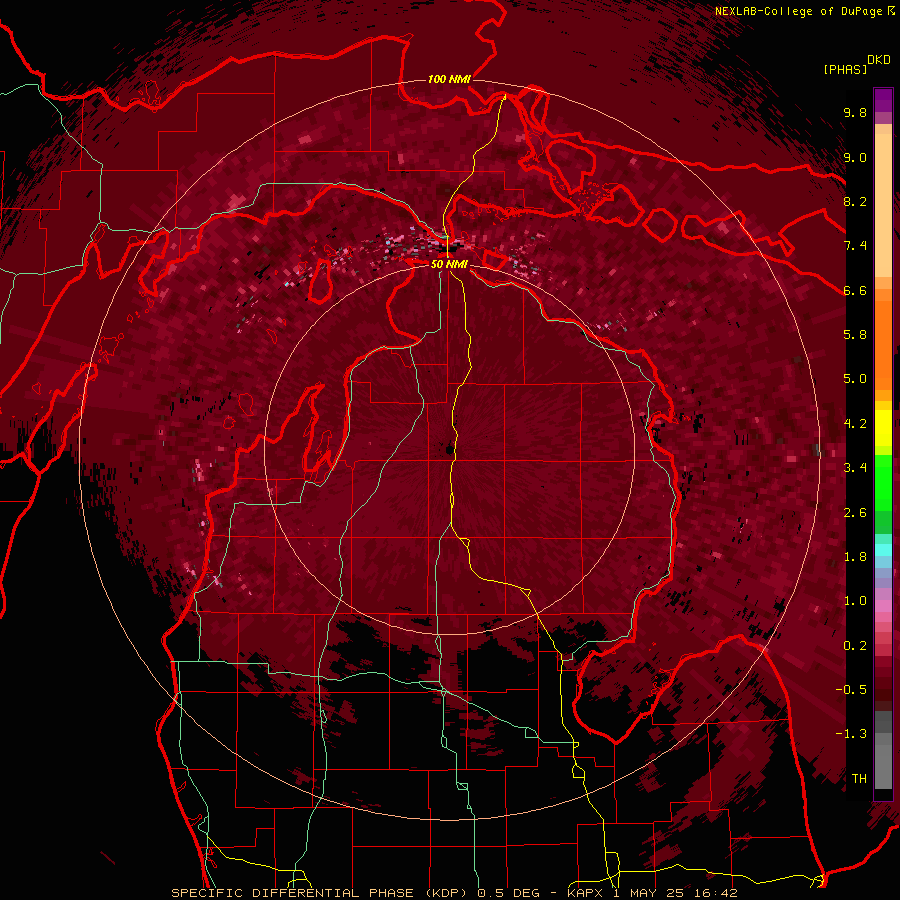The width and height of the screenshot is (900, 900).
Task: Click the 1.8 legend value
Action: [x=855, y=557]
